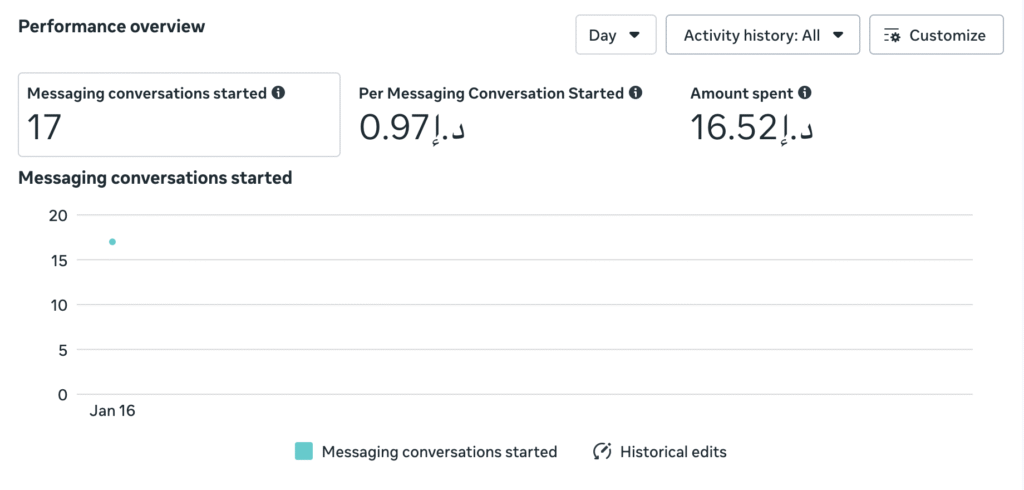Click the Jan 16 x-axis label

111,411
